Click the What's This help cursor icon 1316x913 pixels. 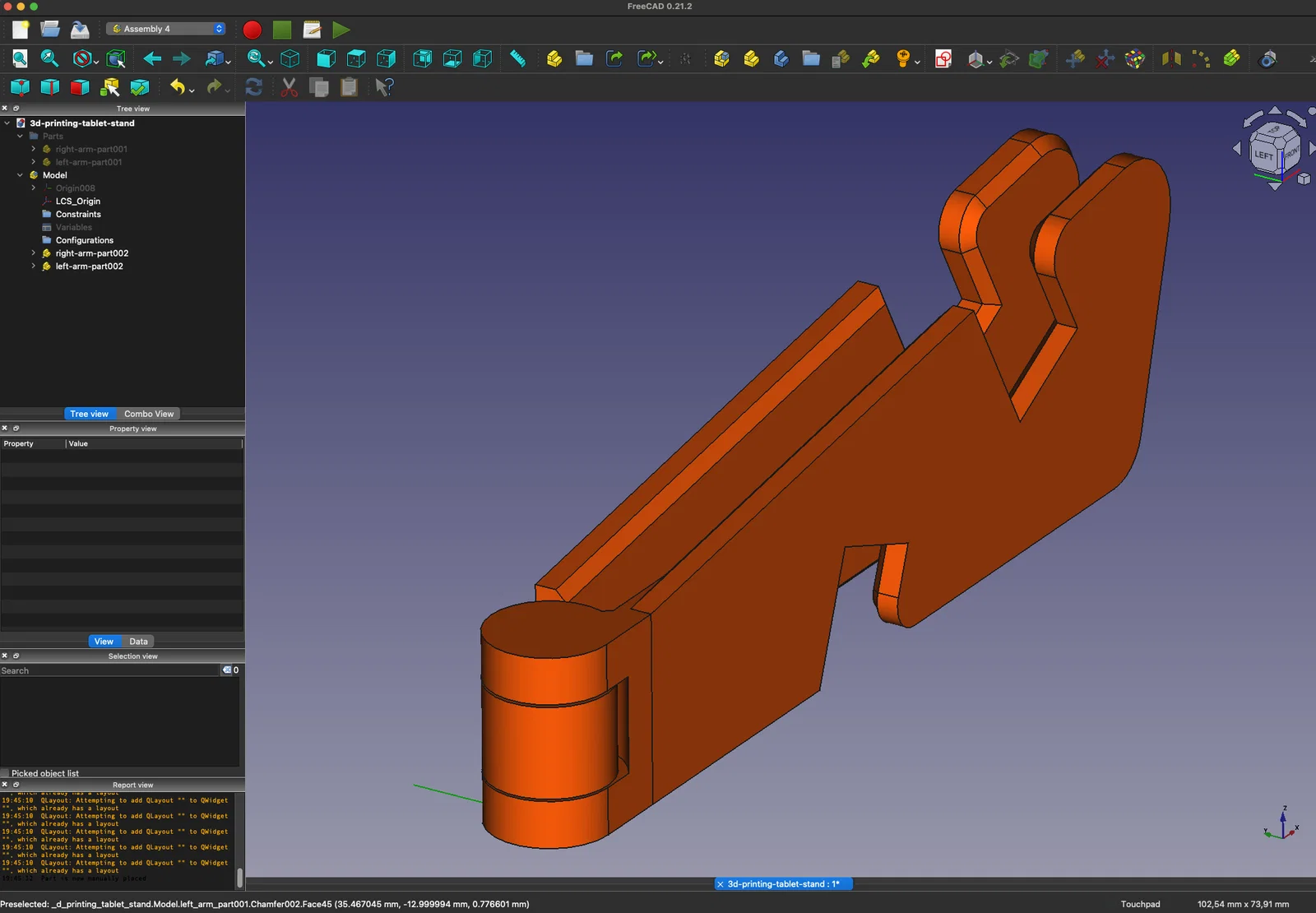pos(384,87)
